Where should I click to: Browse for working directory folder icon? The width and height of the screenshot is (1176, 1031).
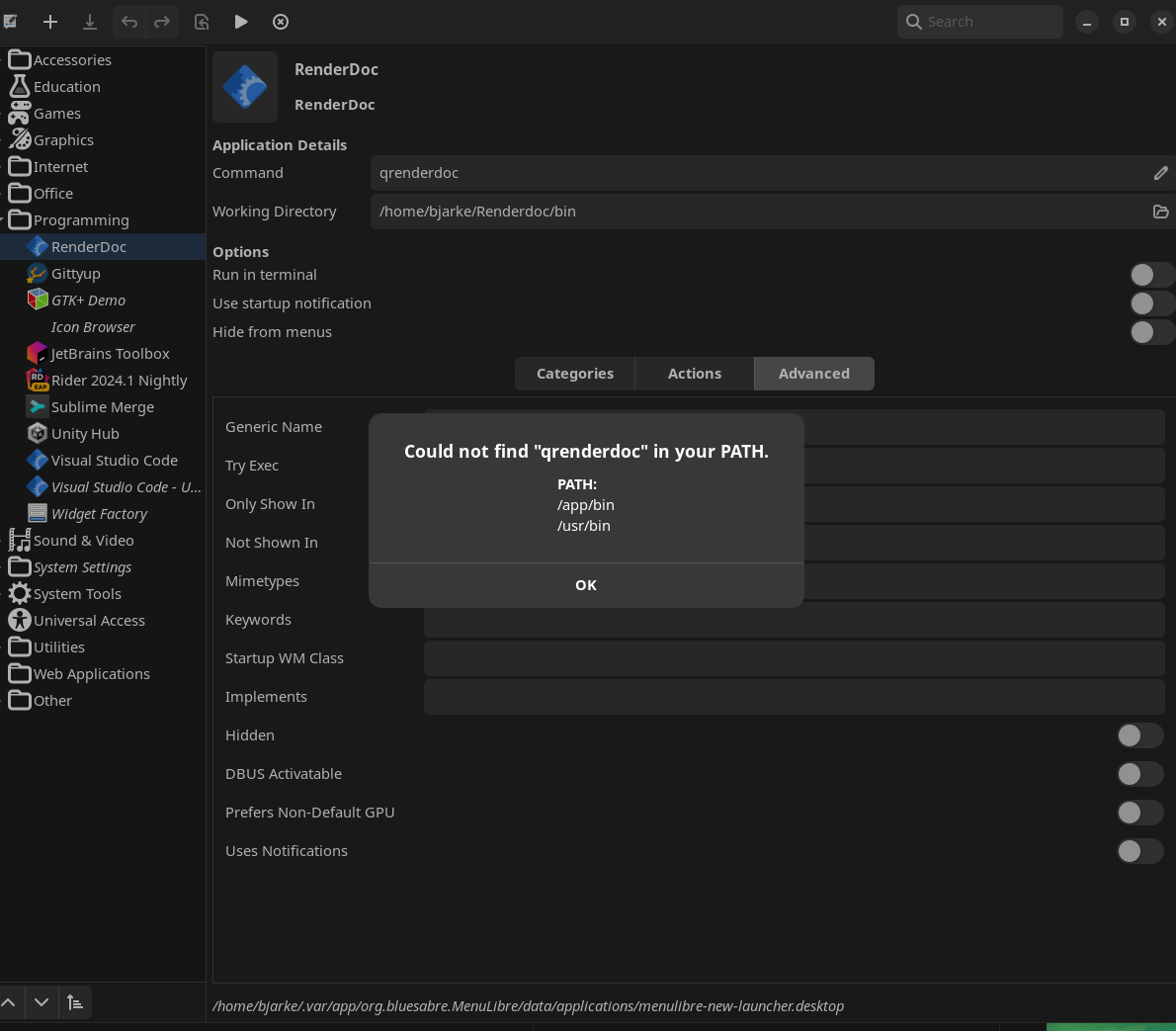pyautogui.click(x=1160, y=212)
